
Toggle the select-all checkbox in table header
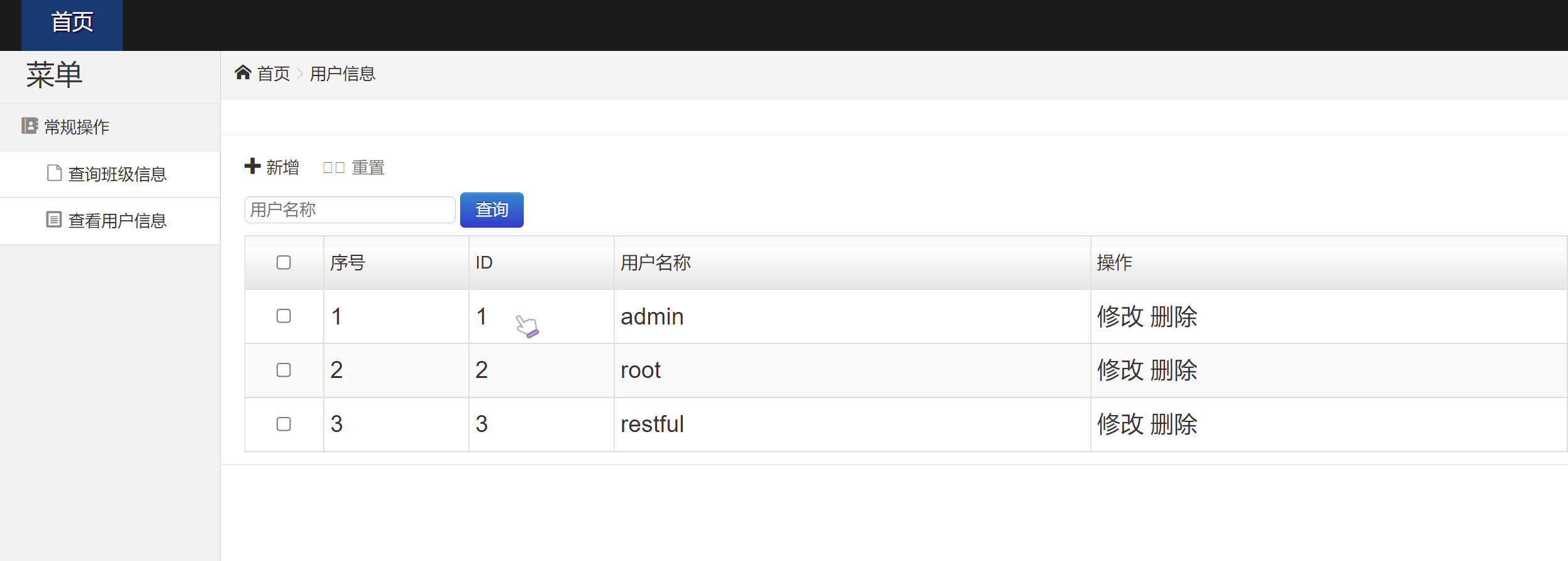pos(284,262)
